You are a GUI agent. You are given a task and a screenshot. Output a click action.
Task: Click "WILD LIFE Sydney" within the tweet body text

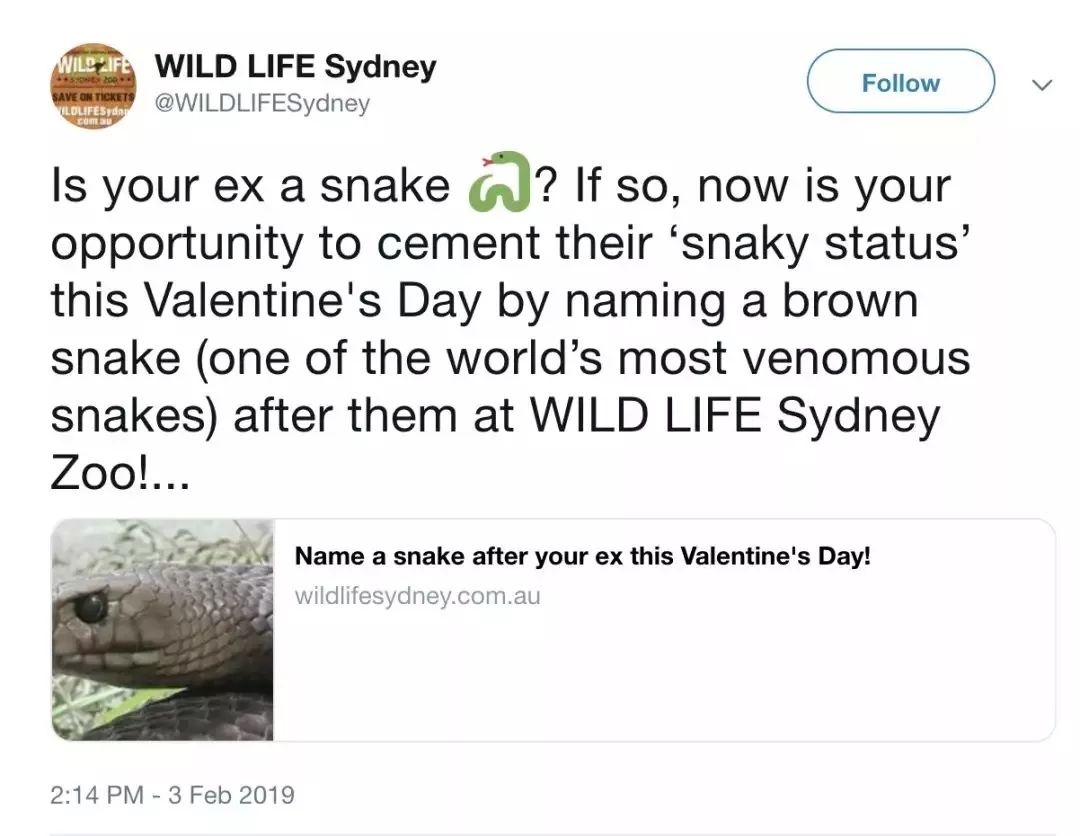[x=734, y=415]
